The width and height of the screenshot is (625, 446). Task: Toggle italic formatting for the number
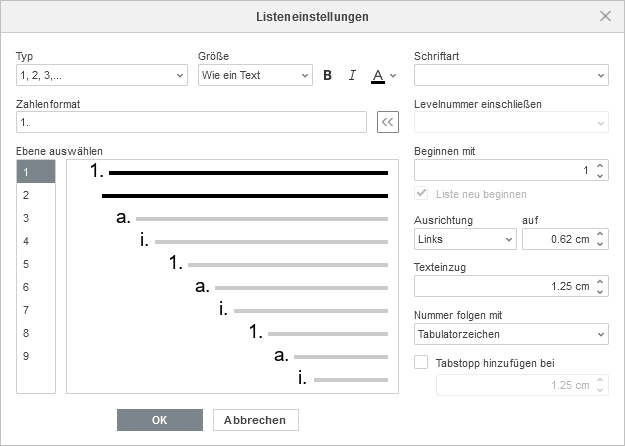(352, 75)
